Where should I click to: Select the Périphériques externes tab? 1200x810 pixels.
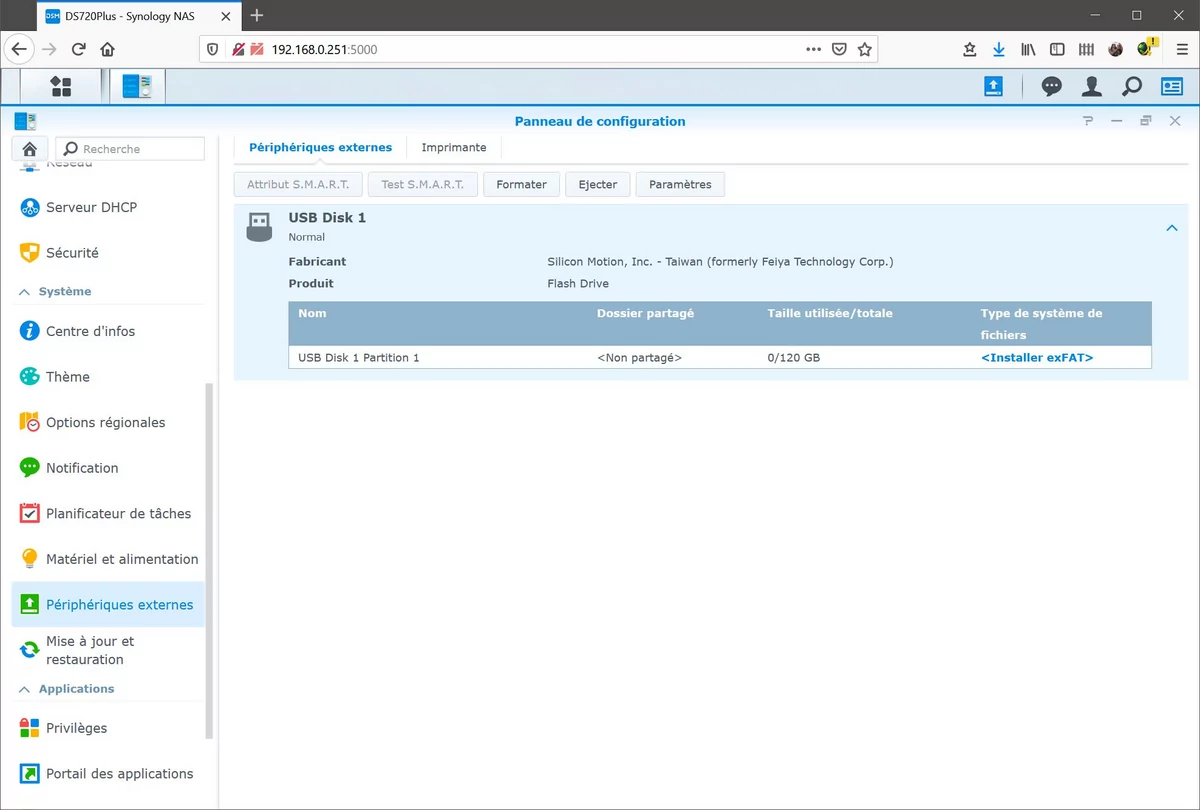(x=320, y=147)
